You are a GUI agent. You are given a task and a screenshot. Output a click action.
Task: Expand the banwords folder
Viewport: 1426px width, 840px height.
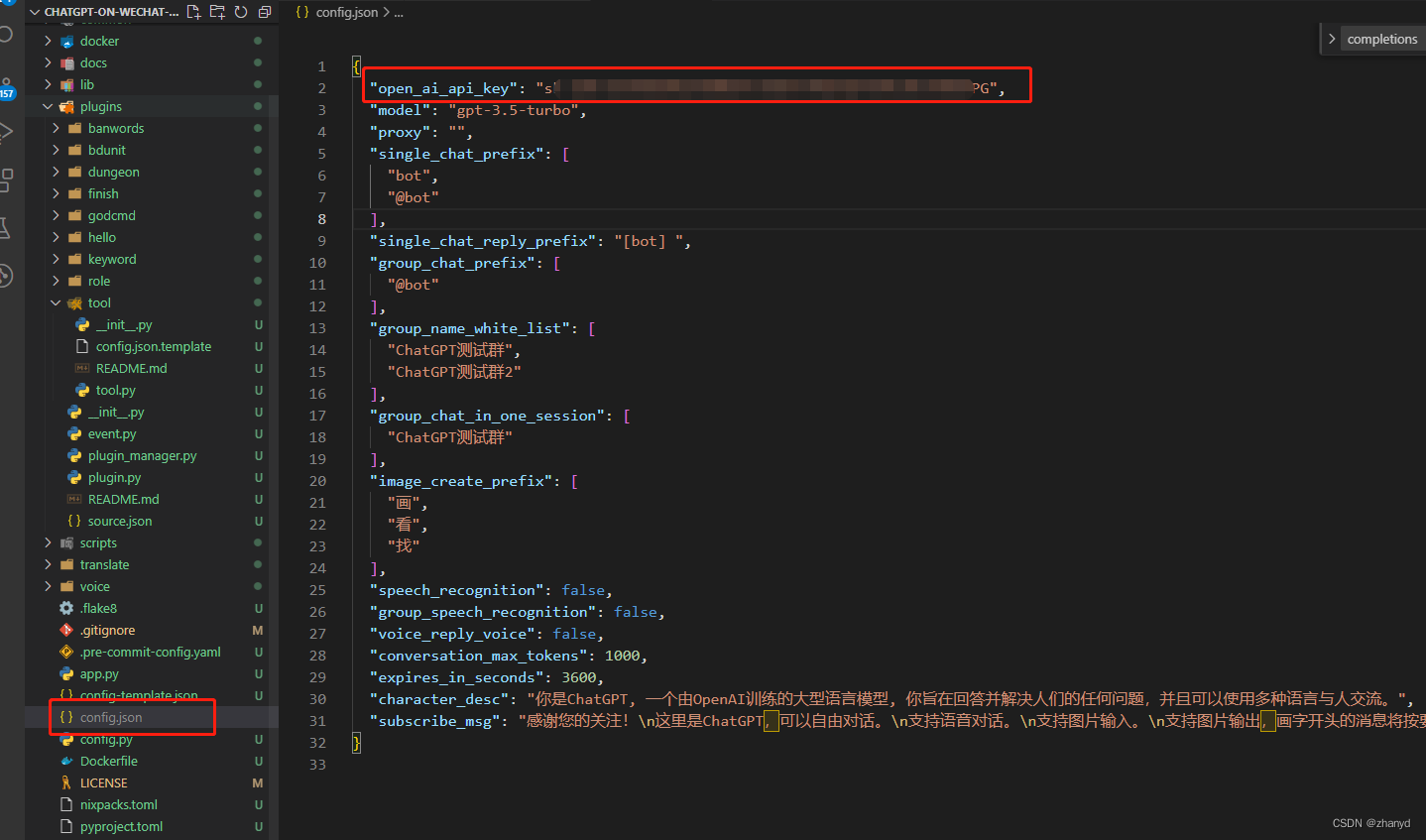point(56,128)
